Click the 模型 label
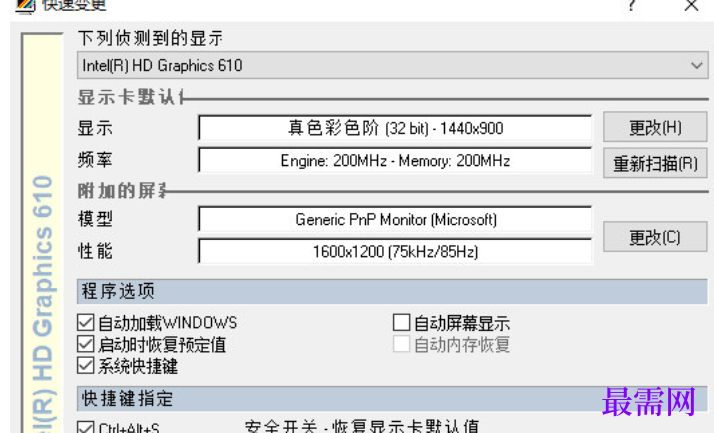The width and height of the screenshot is (714, 433). click(x=95, y=219)
